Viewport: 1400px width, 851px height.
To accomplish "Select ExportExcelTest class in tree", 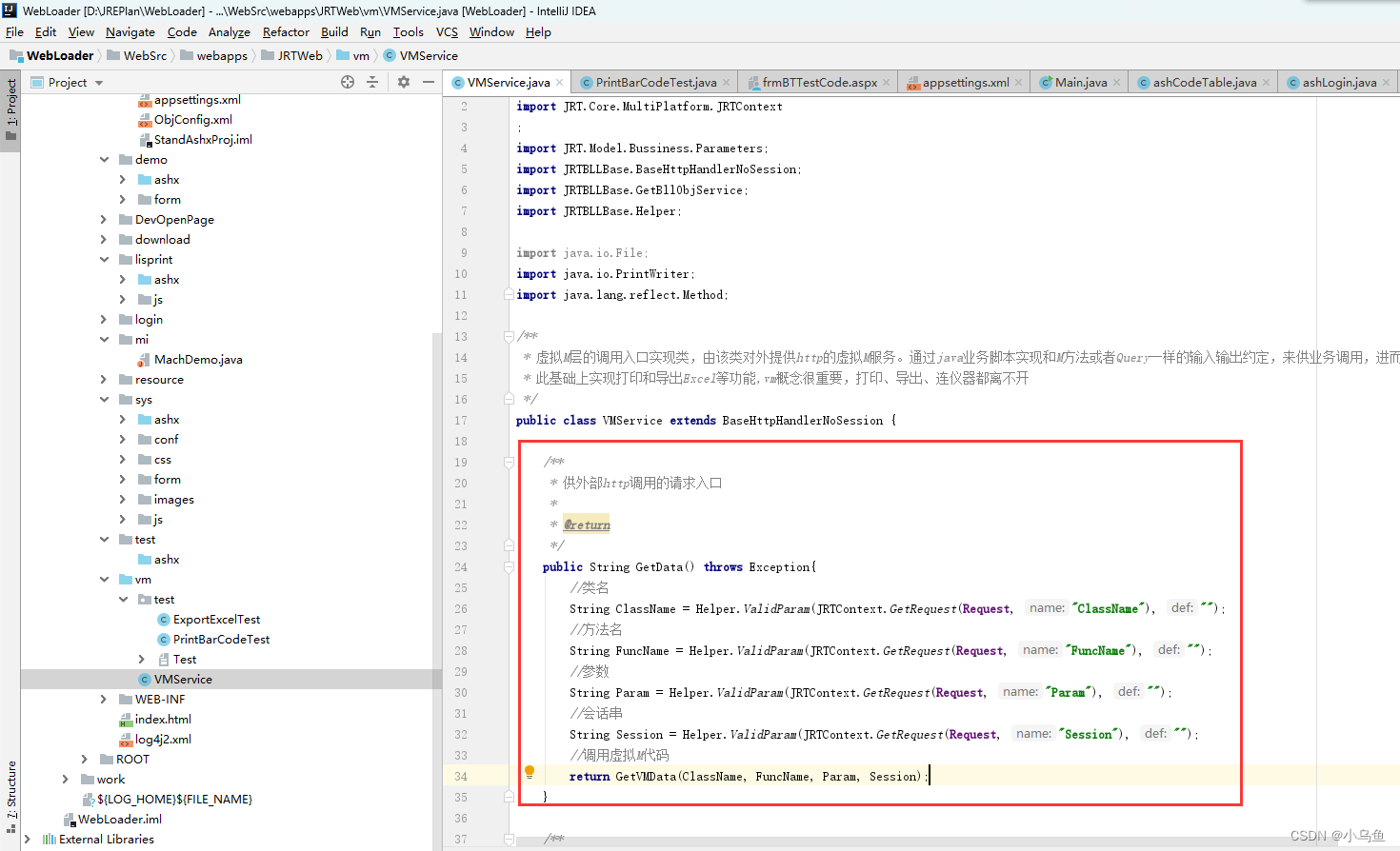I will click(x=216, y=620).
